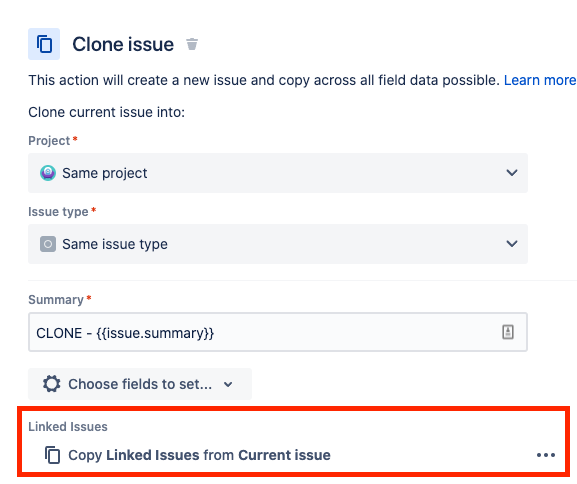Viewport: 577px width, 484px height.
Task: Open the Learn more link
Action: coord(540,80)
